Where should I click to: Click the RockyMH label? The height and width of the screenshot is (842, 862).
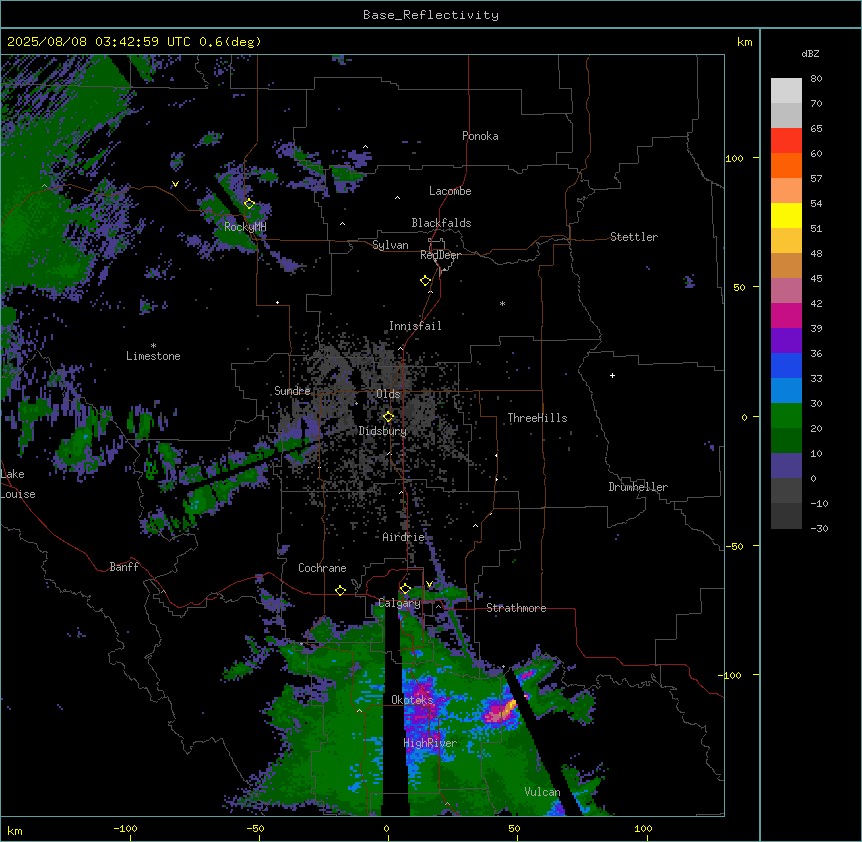245,227
